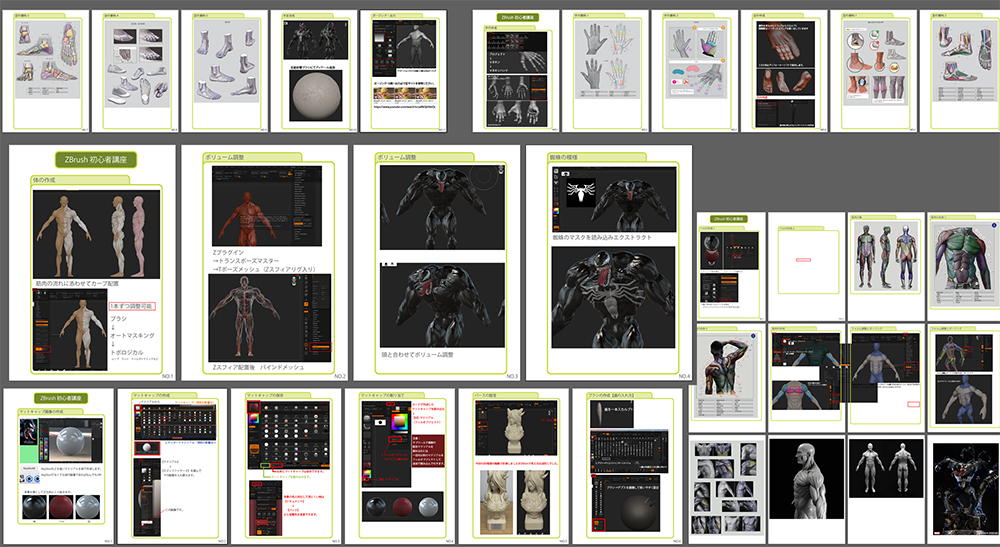Image resolution: width=1000 pixels, height=547 pixels.
Task: Open the posing page with grey T-pose figure
Action: point(403,71)
